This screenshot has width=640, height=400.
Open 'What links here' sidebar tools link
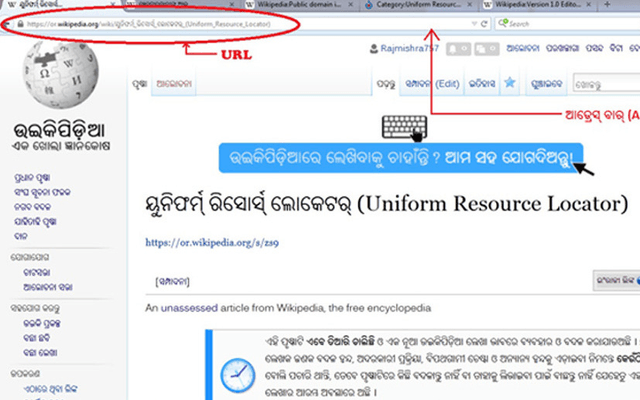[50, 389]
